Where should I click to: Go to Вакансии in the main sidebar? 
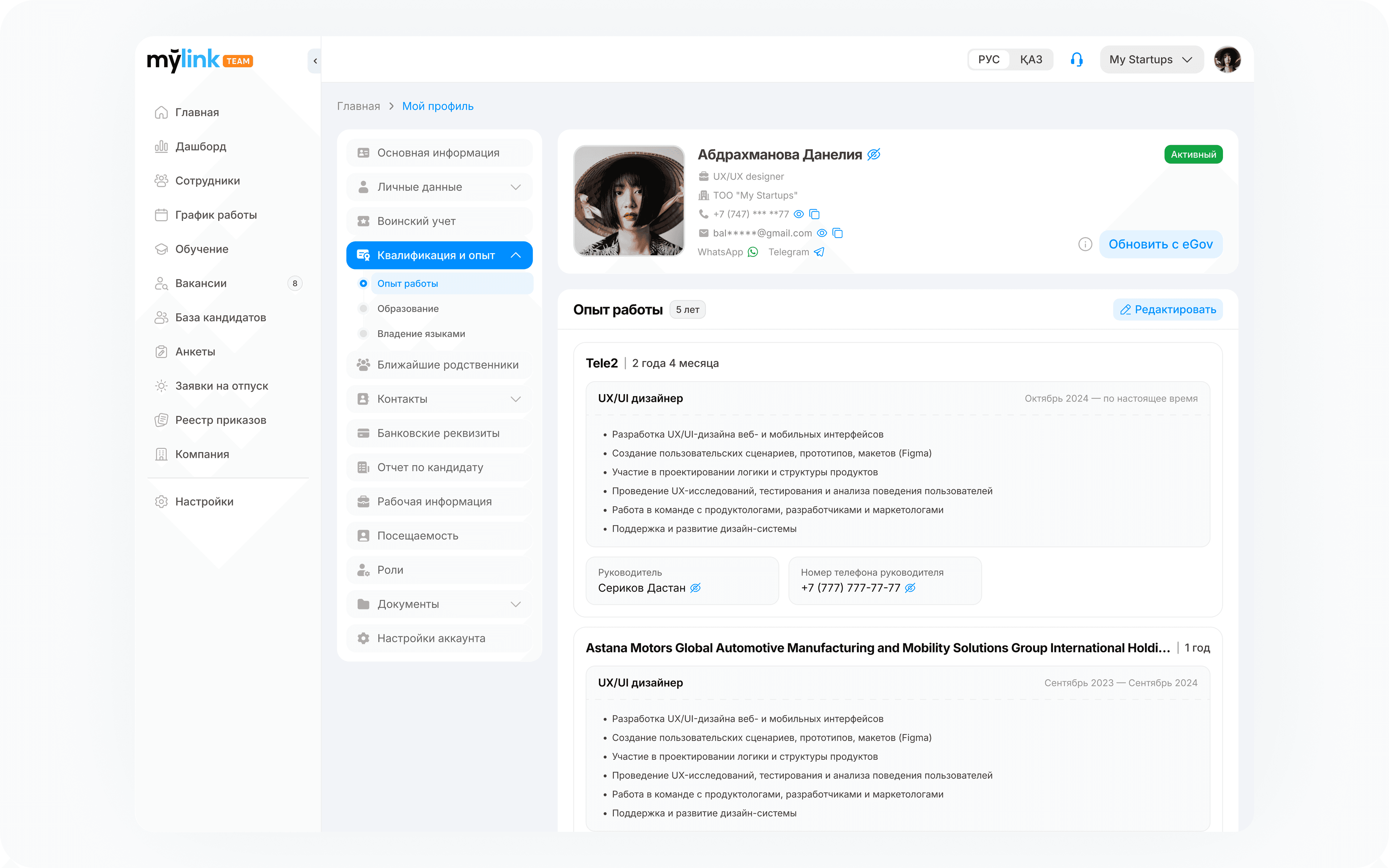coord(228,284)
